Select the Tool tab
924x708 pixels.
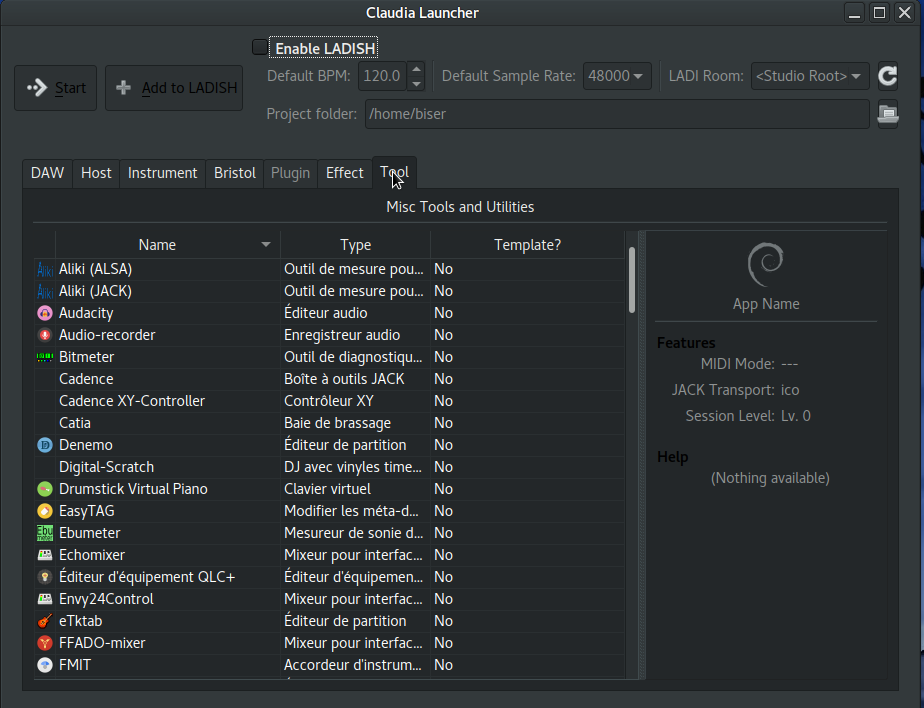394,172
